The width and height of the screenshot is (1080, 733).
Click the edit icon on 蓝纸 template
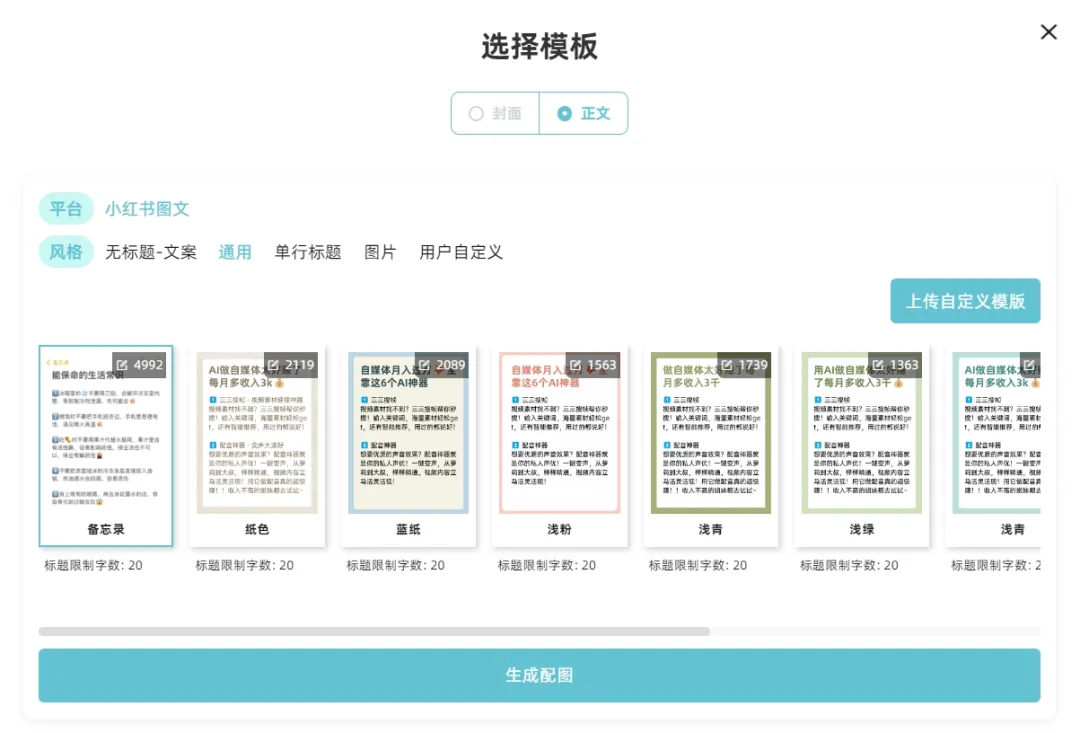point(425,365)
